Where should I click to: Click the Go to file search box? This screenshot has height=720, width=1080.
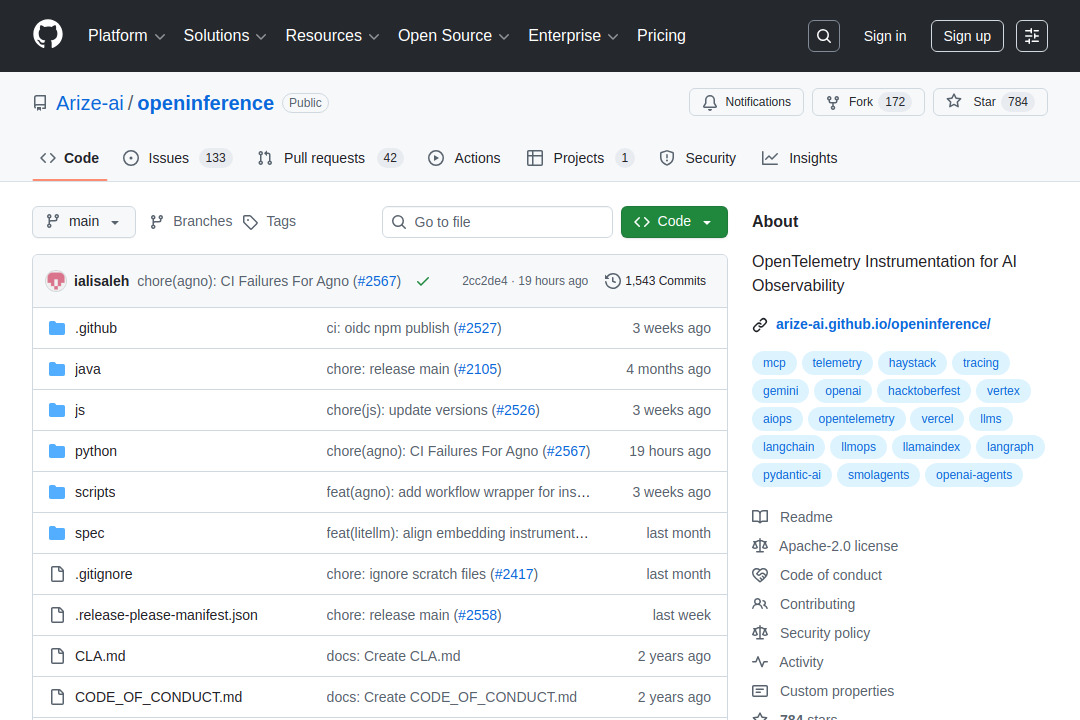coord(497,222)
